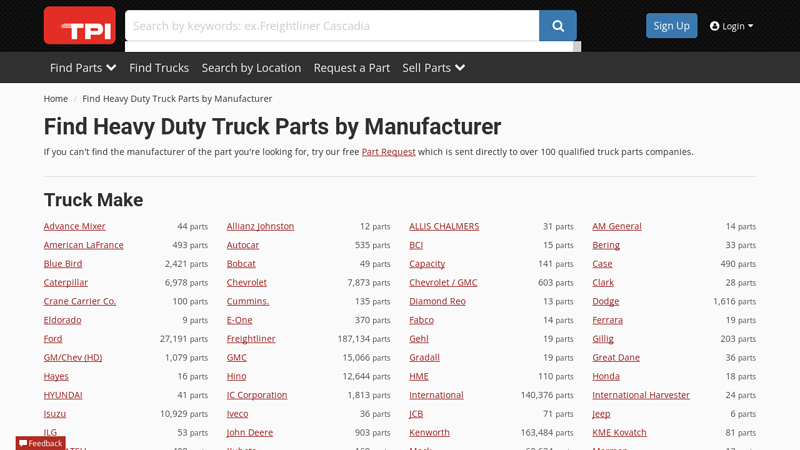800x450 pixels.
Task: Open Diamond Reo parts
Action: coord(437,301)
